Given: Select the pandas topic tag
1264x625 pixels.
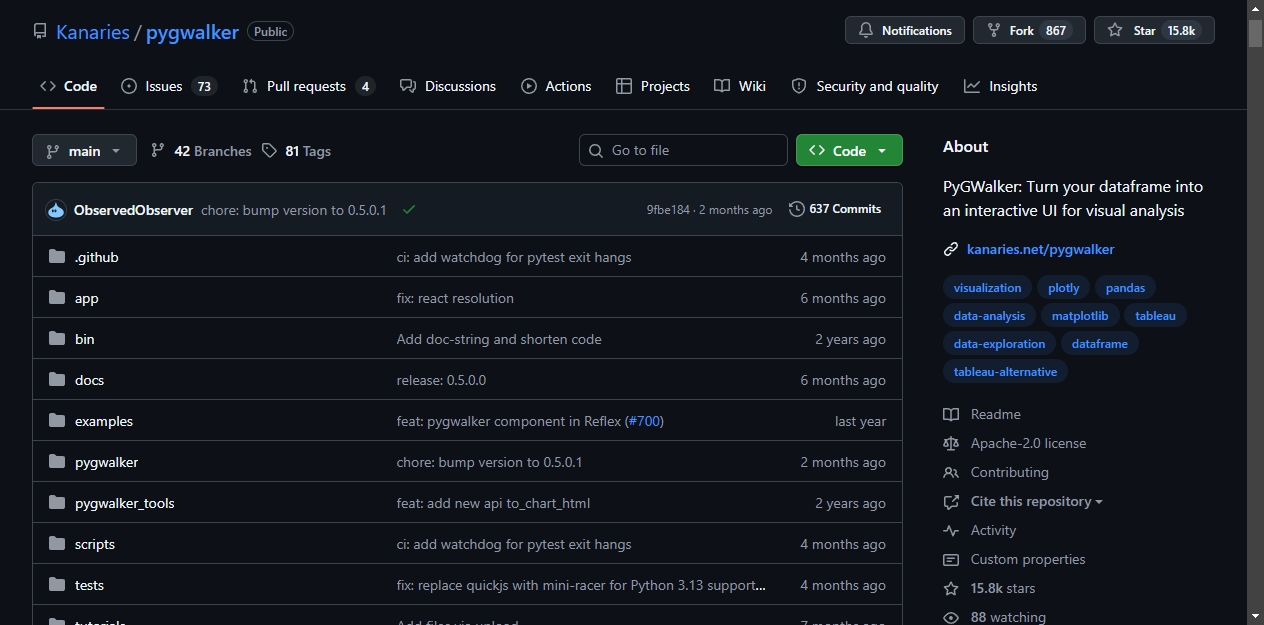Looking at the screenshot, I should (x=1125, y=288).
